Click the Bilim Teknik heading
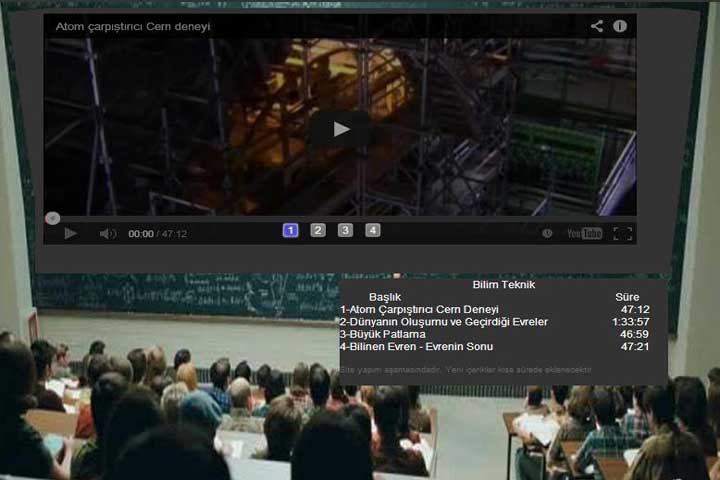720x480 pixels. pyautogui.click(x=504, y=285)
